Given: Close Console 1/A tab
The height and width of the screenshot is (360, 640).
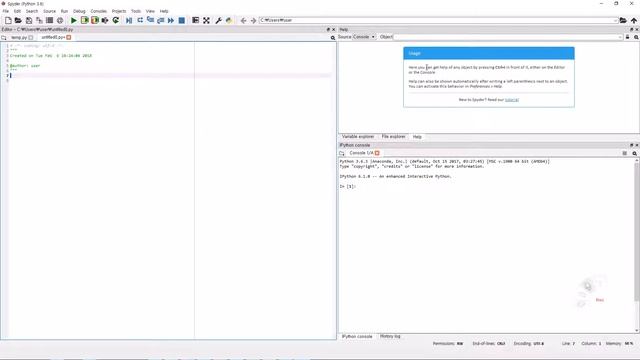Looking at the screenshot, I should 377,153.
